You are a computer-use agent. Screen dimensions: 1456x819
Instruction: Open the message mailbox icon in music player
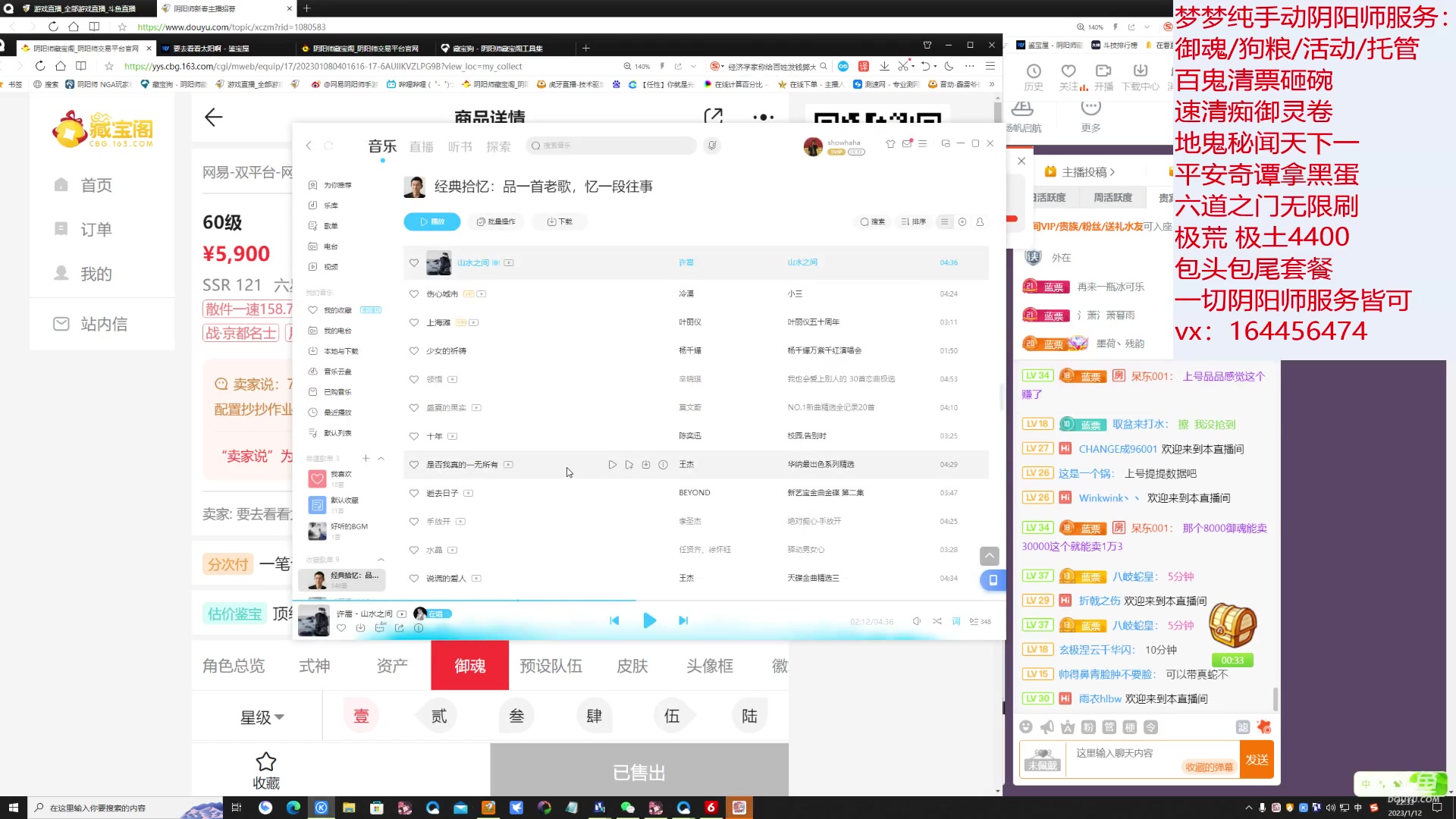pos(907,143)
